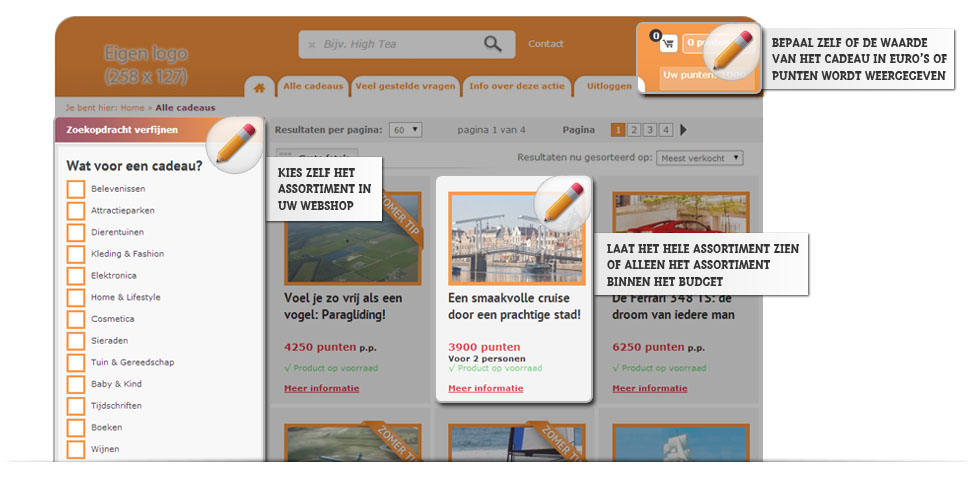
Task: Enable the Wijnen checkbox
Action: click(76, 449)
